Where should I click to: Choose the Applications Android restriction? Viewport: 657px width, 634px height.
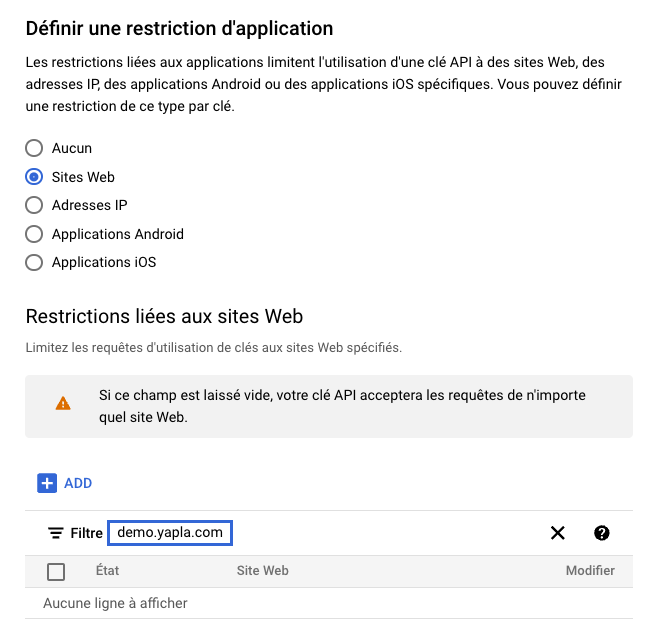tap(34, 234)
